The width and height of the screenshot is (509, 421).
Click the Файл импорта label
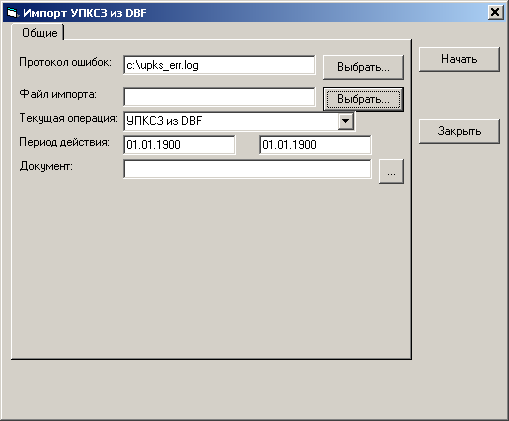click(58, 94)
